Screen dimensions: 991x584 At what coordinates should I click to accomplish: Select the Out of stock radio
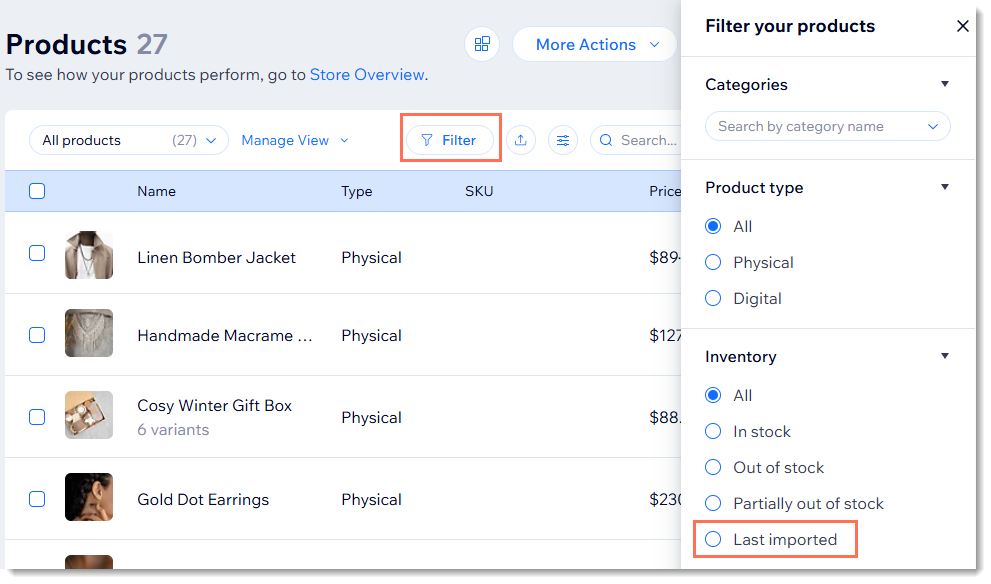(x=713, y=467)
